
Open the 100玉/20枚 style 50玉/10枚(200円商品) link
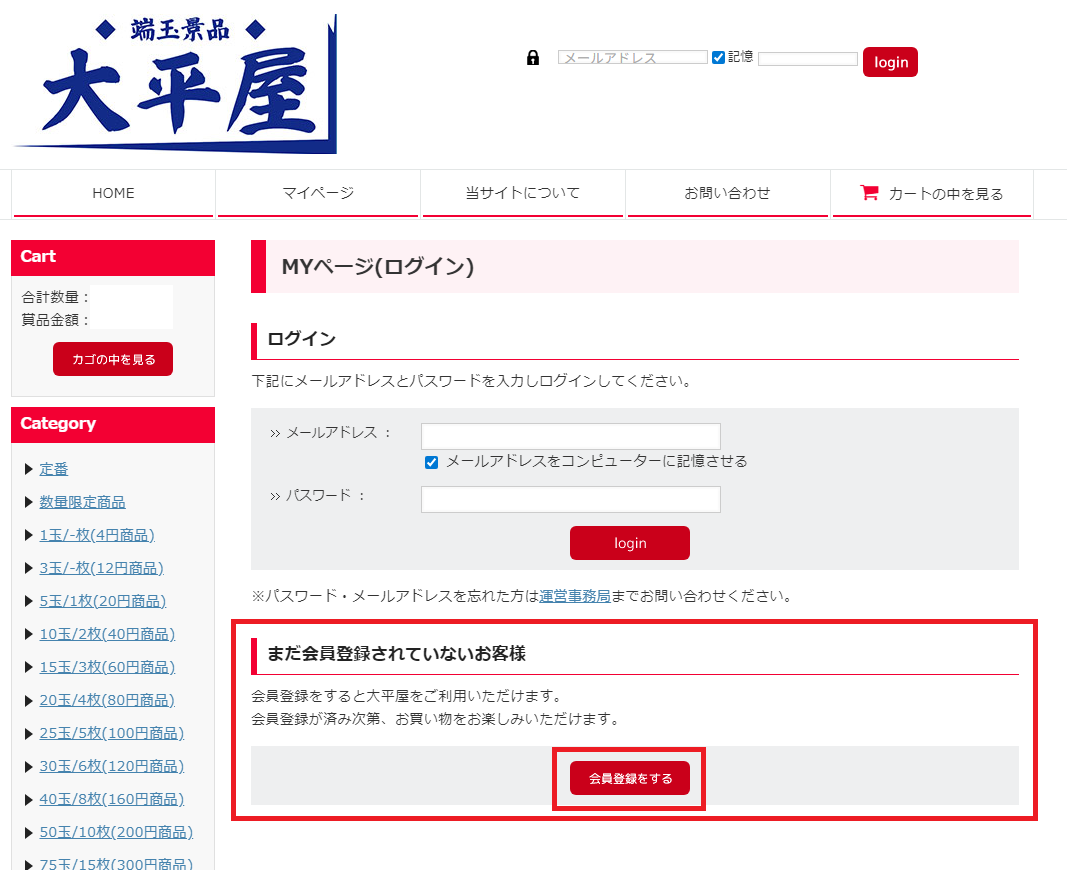coord(116,831)
